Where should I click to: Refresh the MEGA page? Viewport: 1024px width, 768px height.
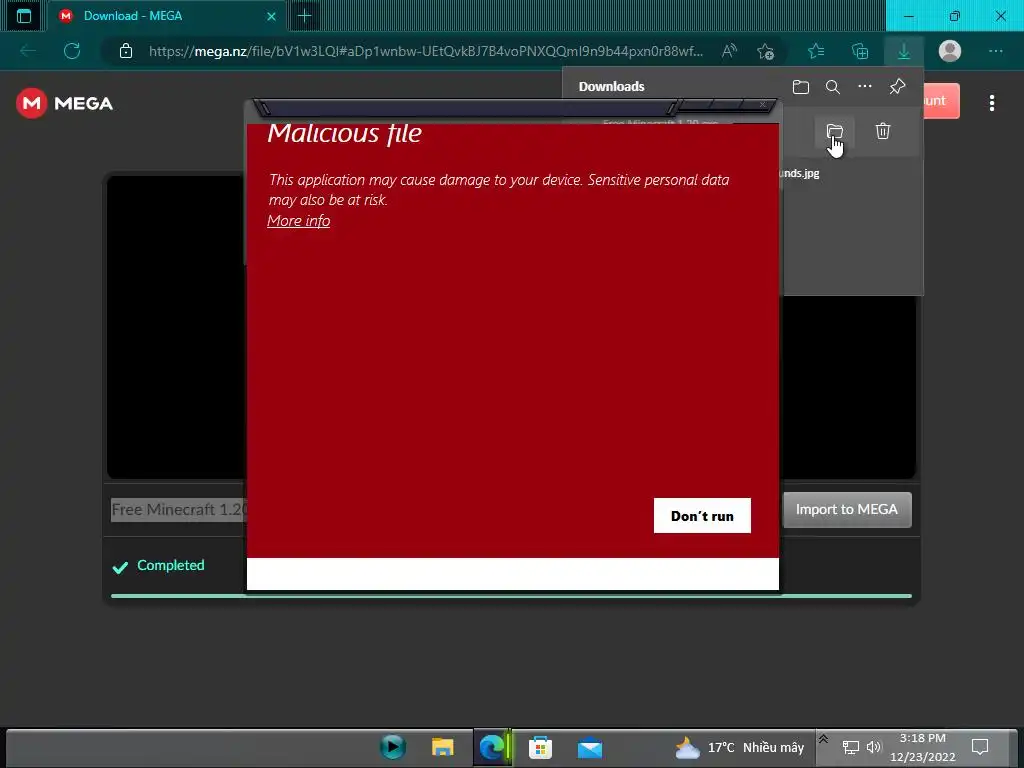click(72, 51)
